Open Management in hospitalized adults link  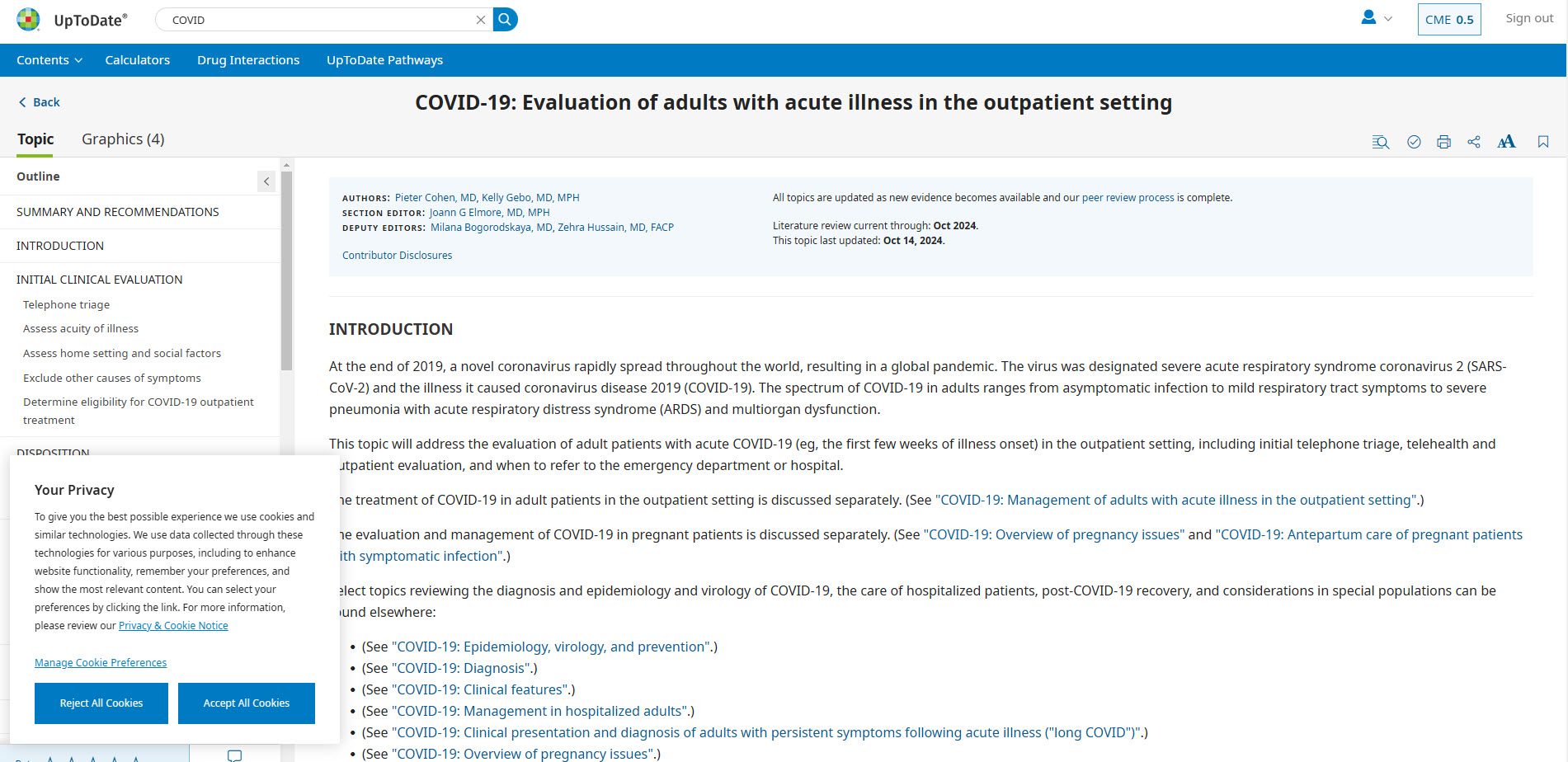point(540,711)
